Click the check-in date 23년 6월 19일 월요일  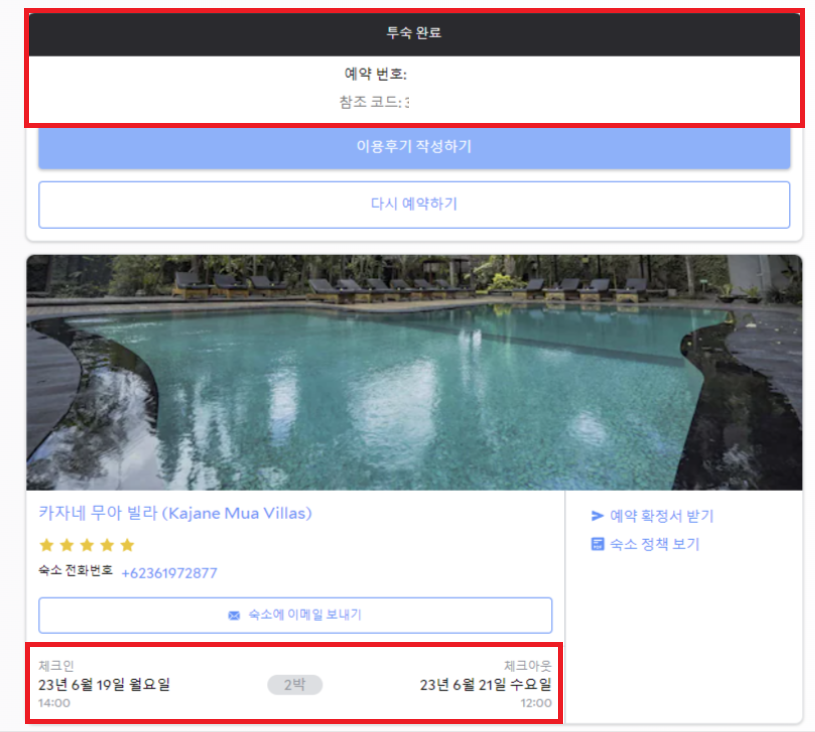(104, 685)
